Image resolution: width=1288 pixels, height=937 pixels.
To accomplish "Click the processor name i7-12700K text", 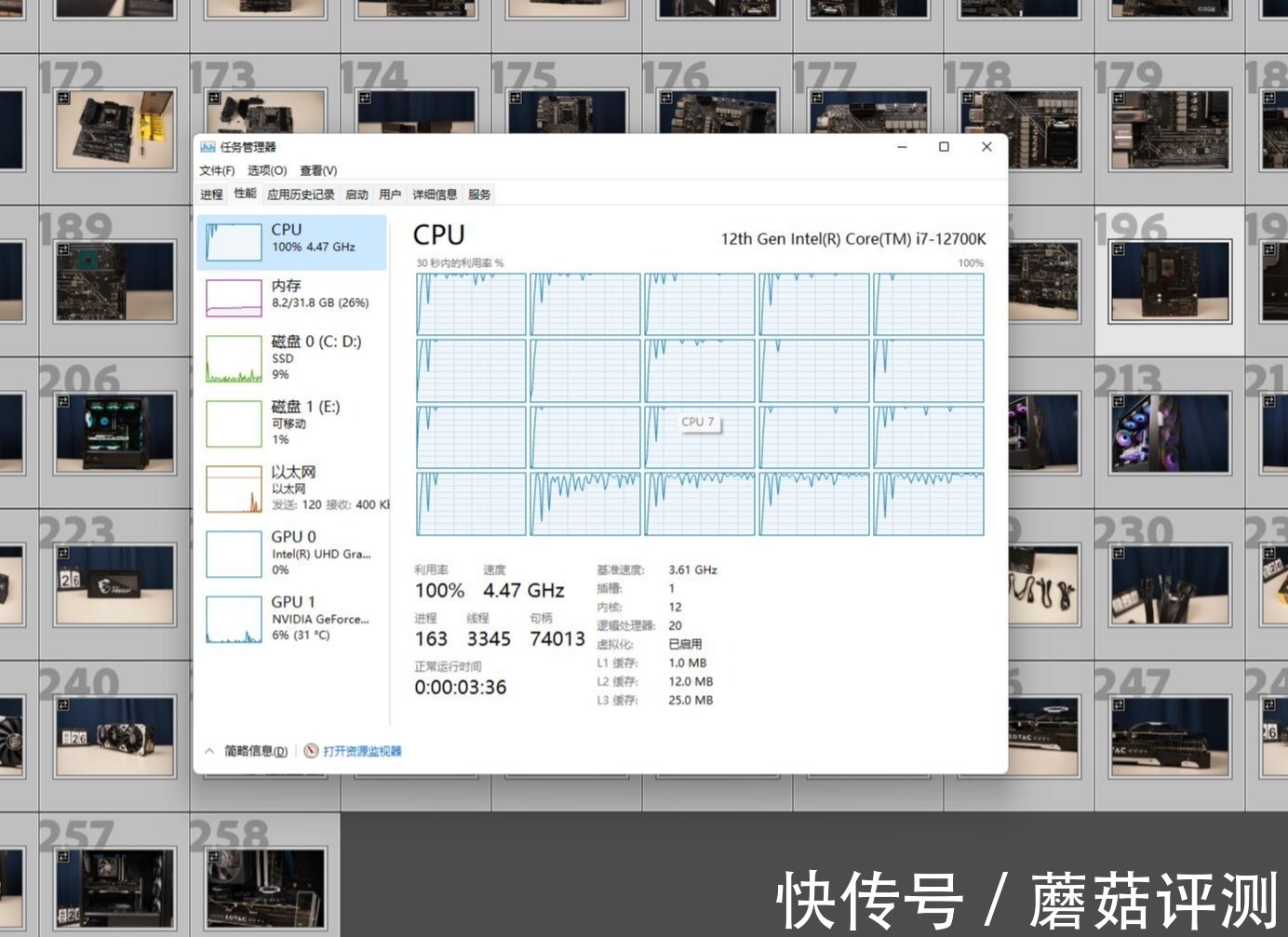I will click(x=853, y=239).
